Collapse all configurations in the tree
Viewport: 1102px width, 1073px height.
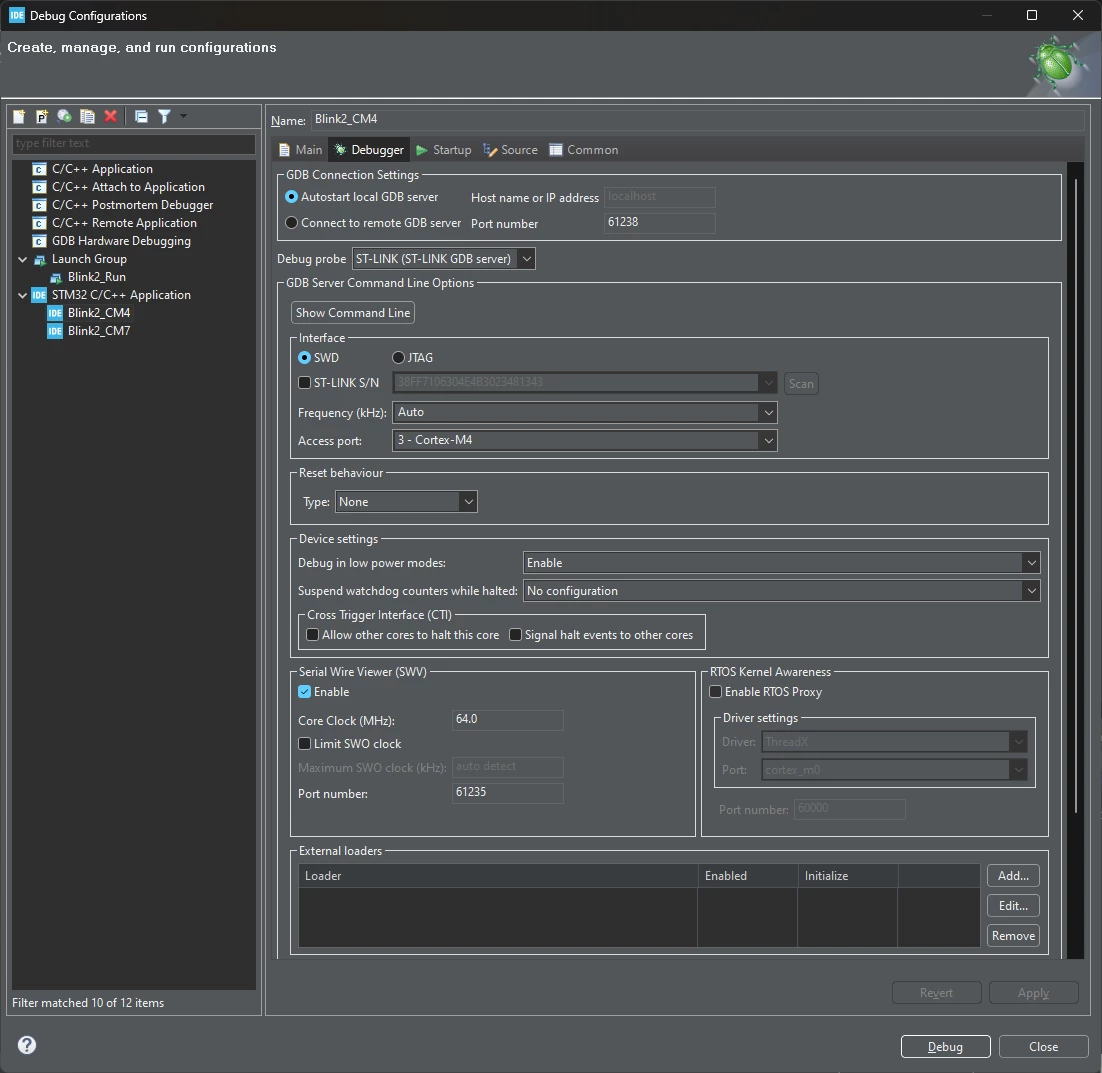(141, 117)
